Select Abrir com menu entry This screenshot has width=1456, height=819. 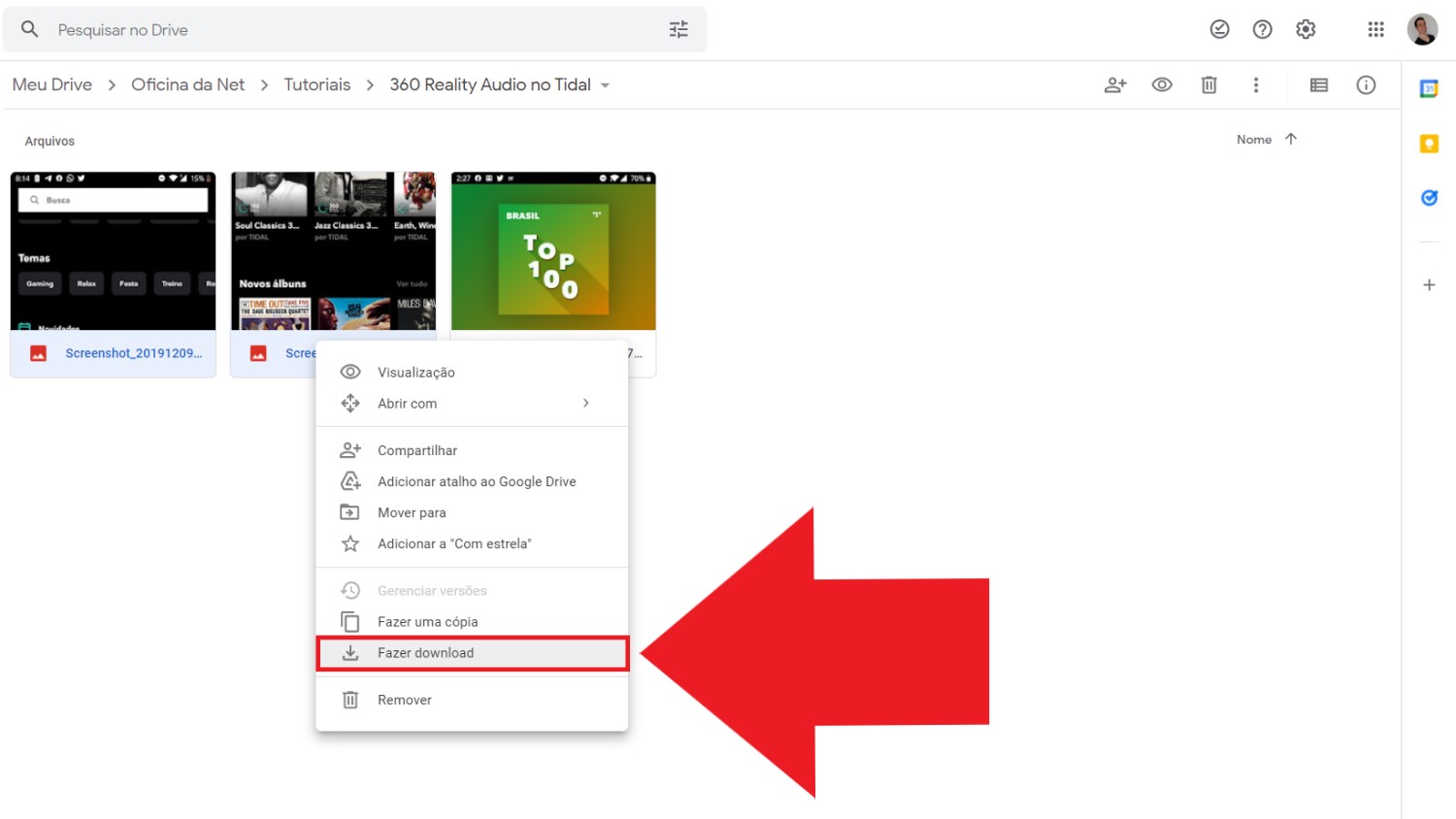tap(472, 403)
